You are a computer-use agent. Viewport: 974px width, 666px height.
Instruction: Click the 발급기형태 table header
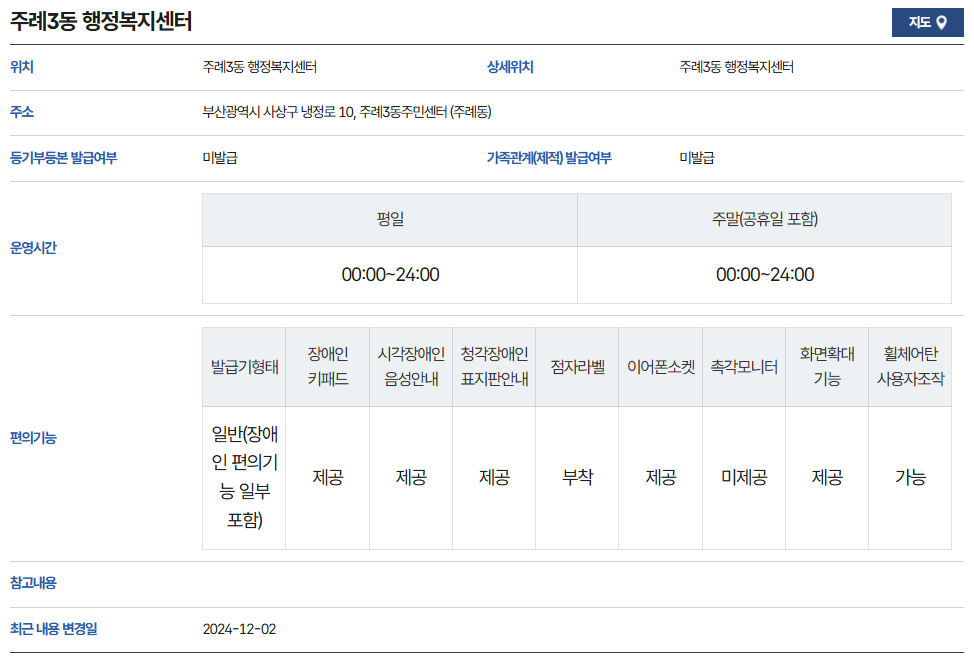(243, 363)
